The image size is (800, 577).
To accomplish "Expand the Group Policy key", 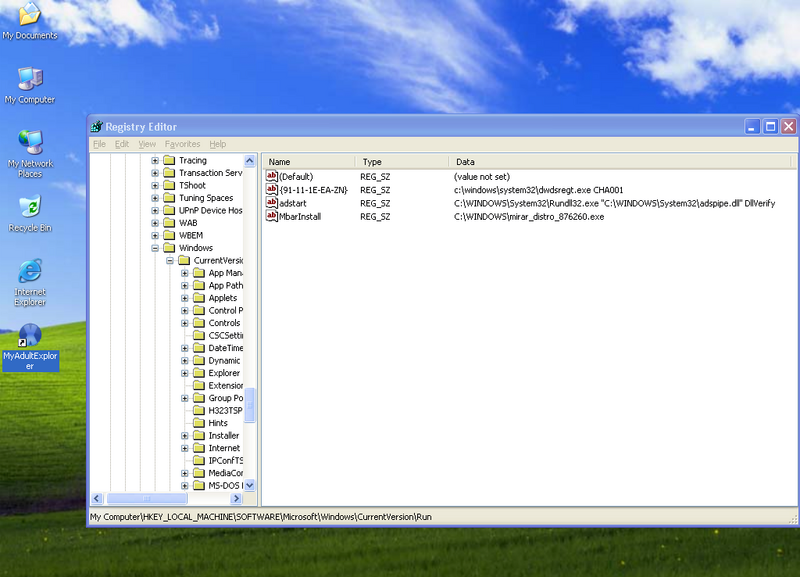I will [184, 398].
